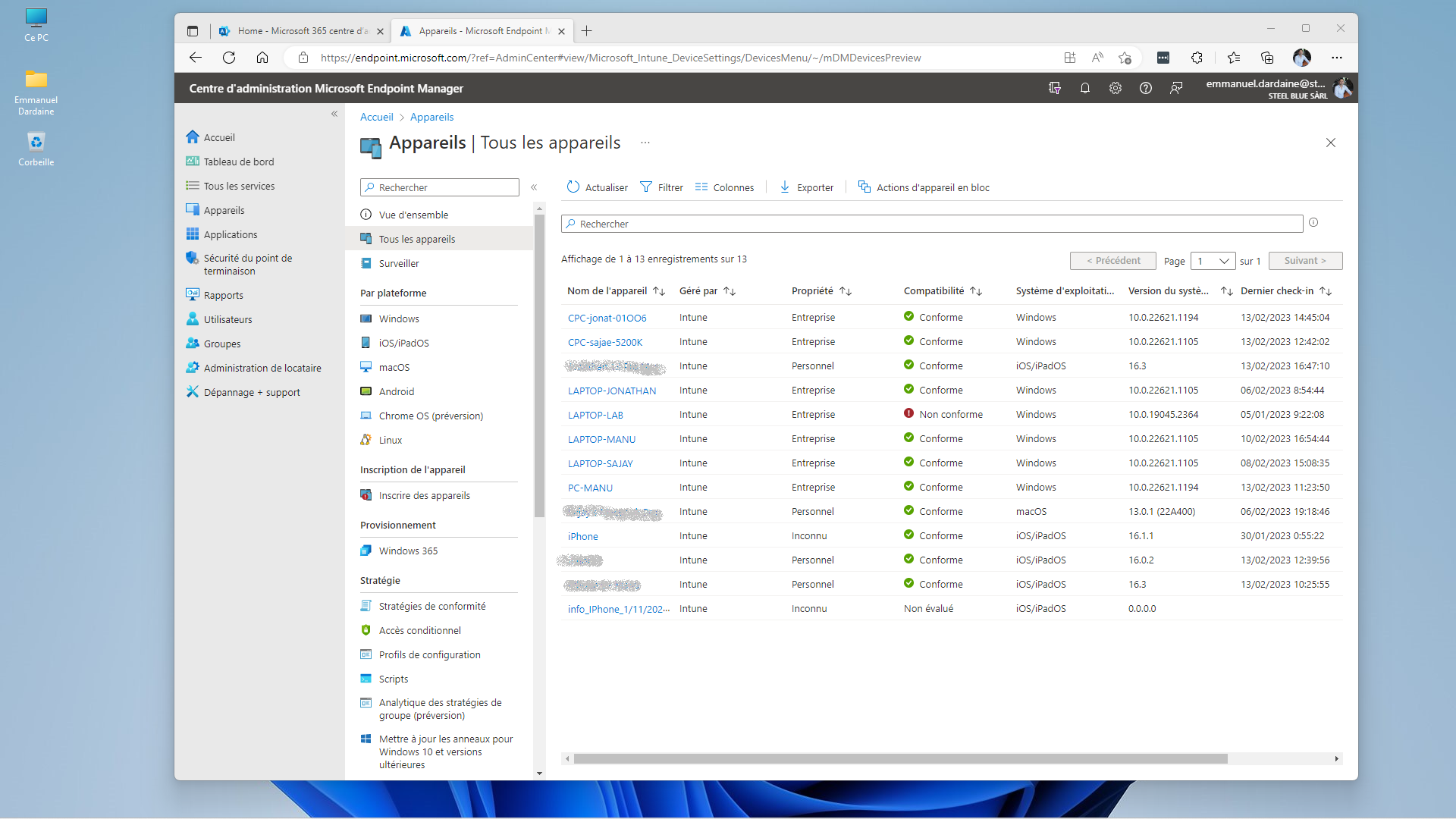
Task: Open the help question mark icon
Action: click(1146, 88)
